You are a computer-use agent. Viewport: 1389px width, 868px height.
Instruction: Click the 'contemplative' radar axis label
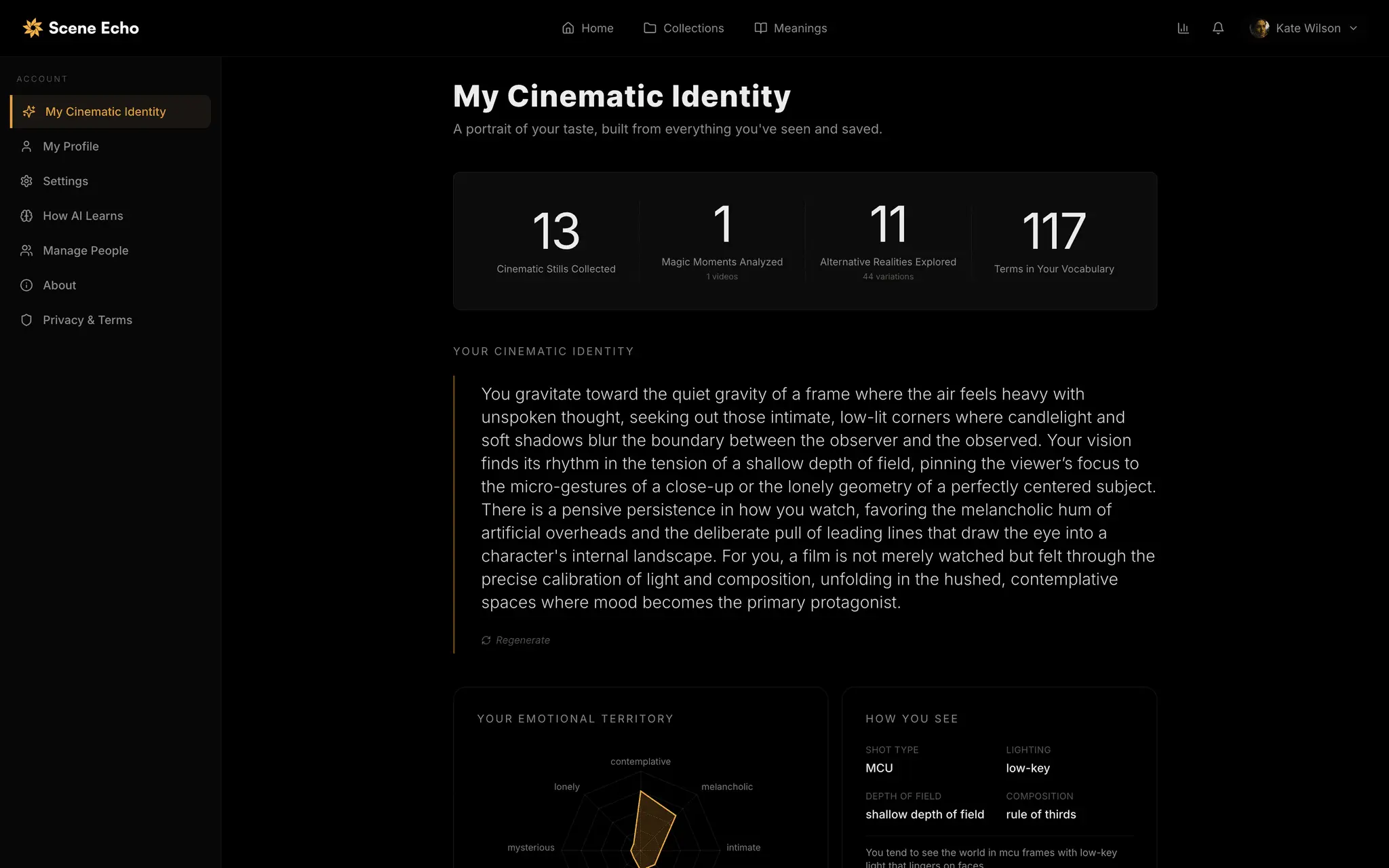640,762
